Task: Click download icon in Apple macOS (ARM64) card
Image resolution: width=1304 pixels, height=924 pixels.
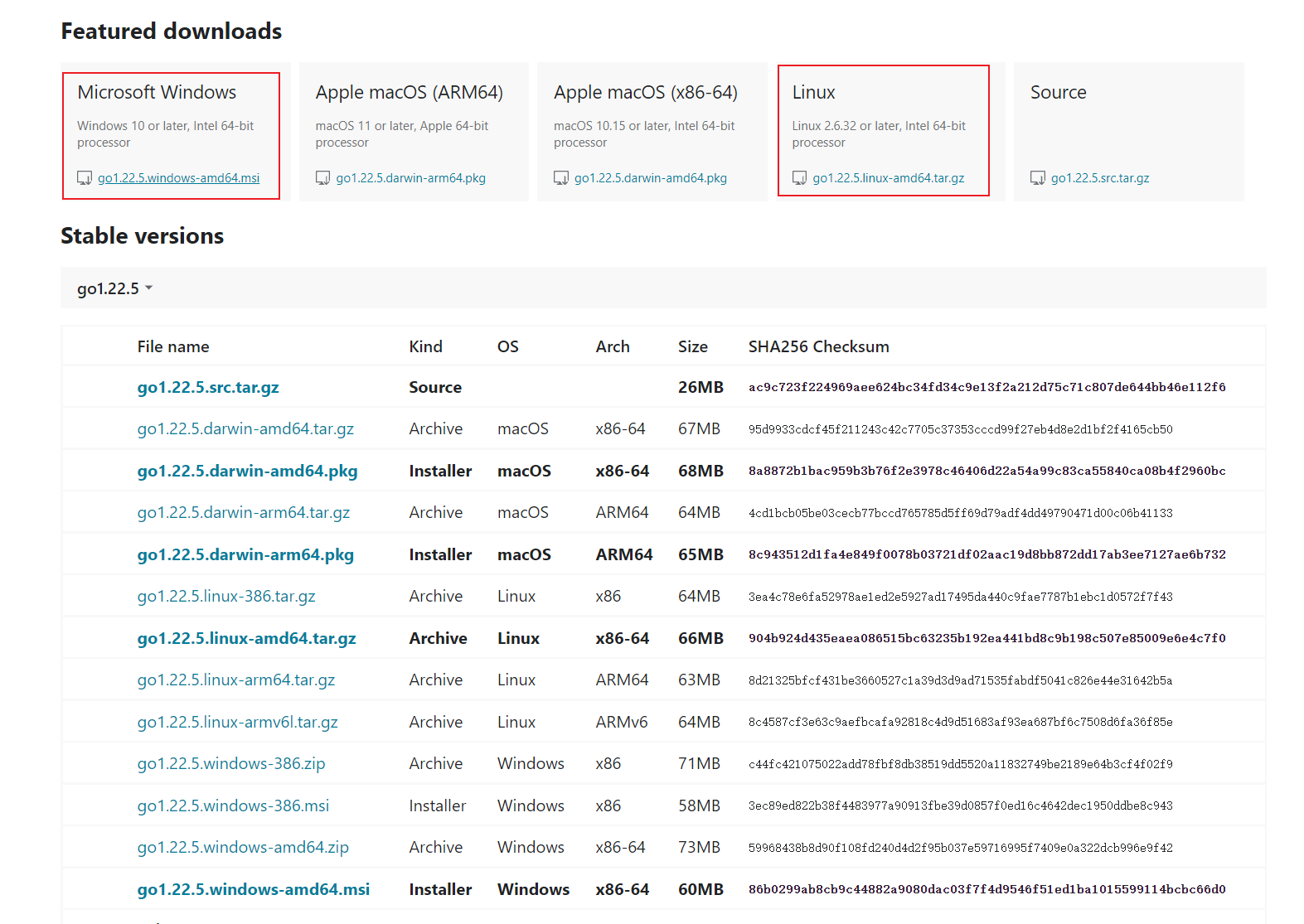Action: pyautogui.click(x=323, y=178)
